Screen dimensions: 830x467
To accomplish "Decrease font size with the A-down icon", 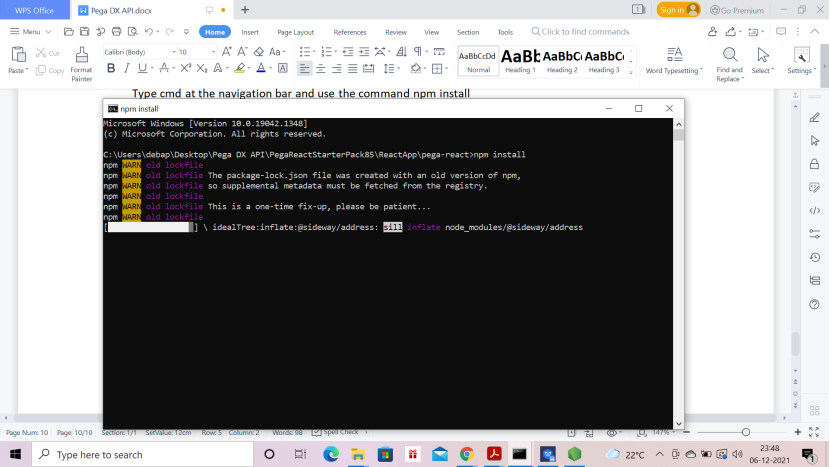I will [242, 51].
